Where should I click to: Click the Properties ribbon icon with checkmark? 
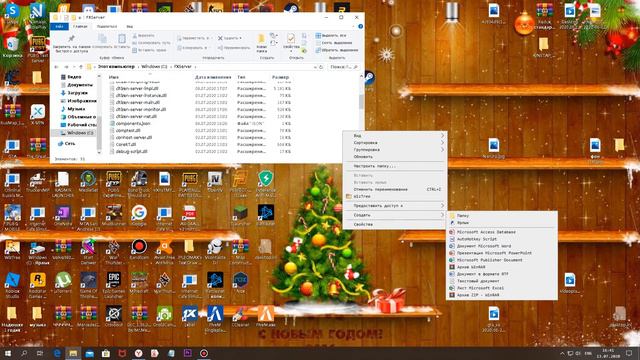(x=291, y=39)
